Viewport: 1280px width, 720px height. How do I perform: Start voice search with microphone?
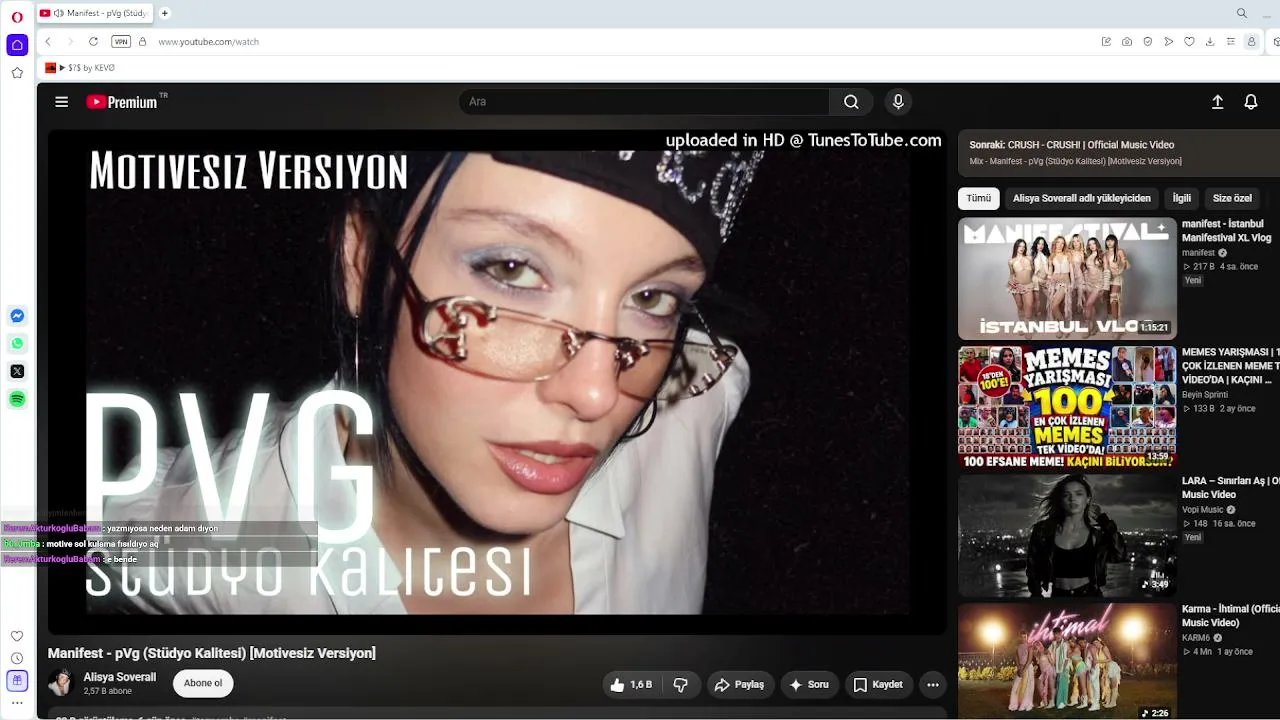[x=898, y=102]
